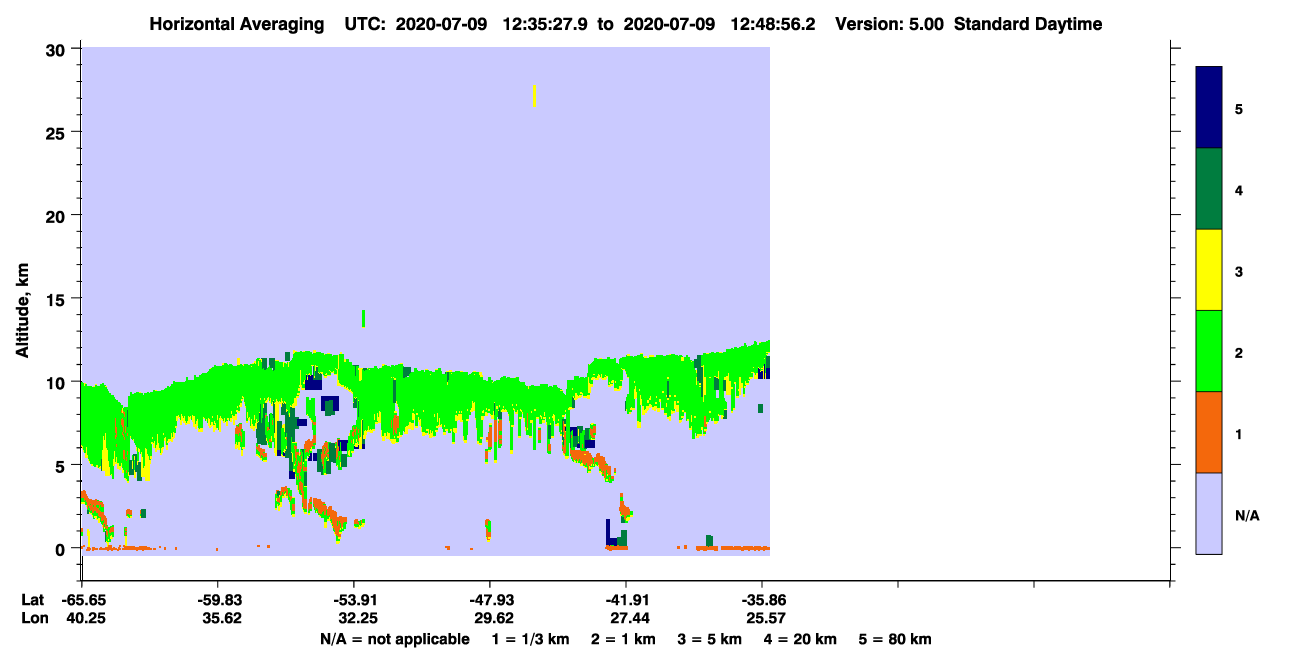Click the 'Lon' row label
1300x667 pixels.
(x=33, y=618)
